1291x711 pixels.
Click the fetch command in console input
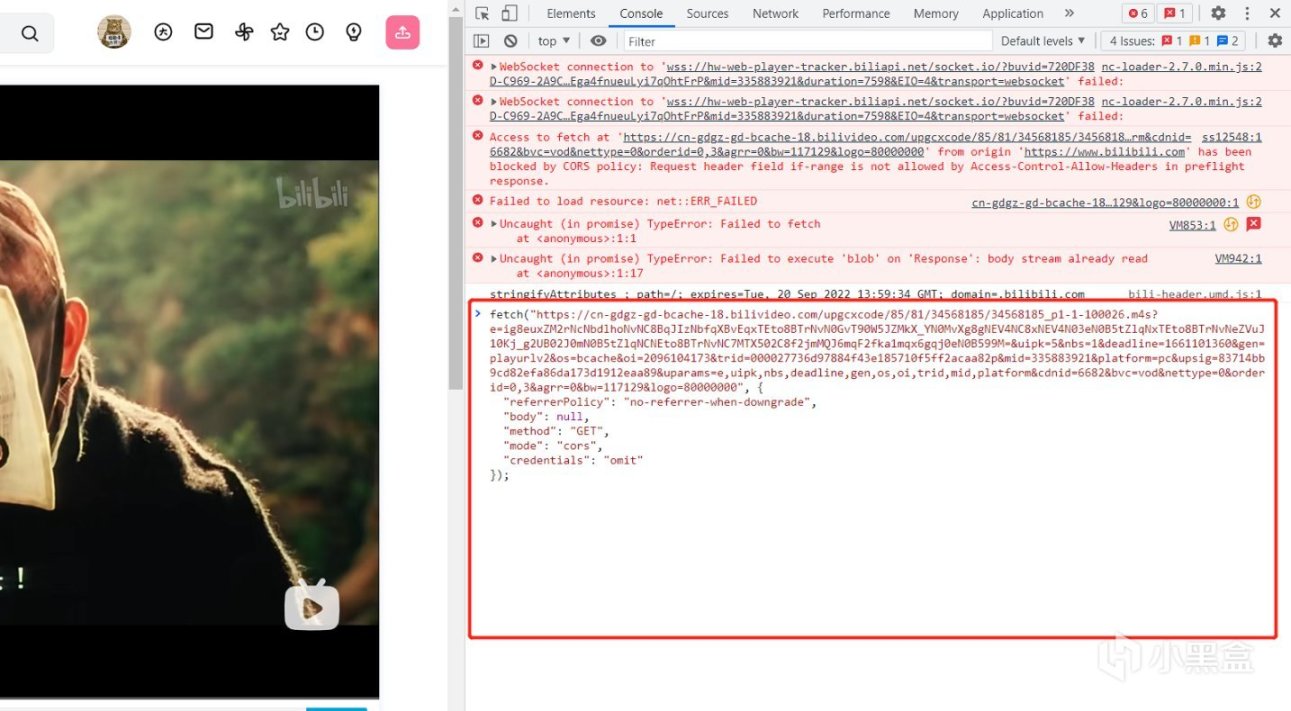coord(876,394)
